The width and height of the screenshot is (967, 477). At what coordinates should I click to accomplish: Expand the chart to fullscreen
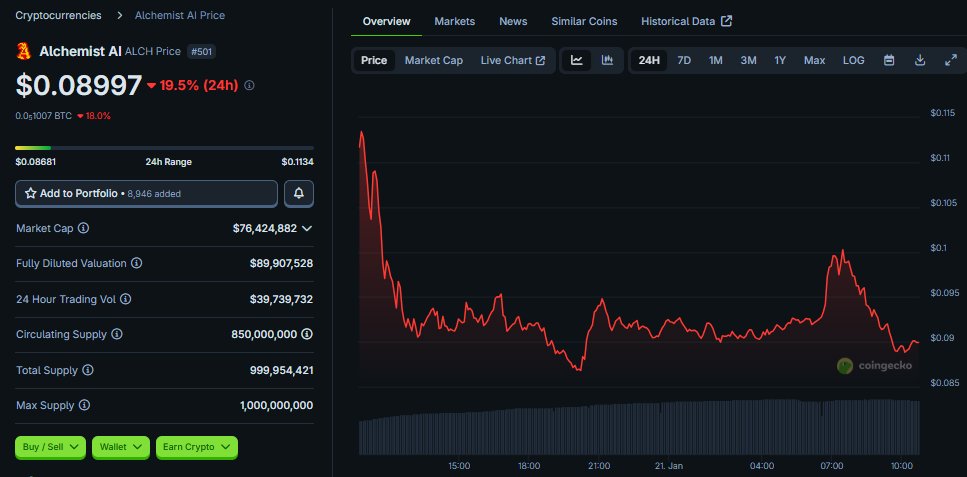click(x=951, y=61)
